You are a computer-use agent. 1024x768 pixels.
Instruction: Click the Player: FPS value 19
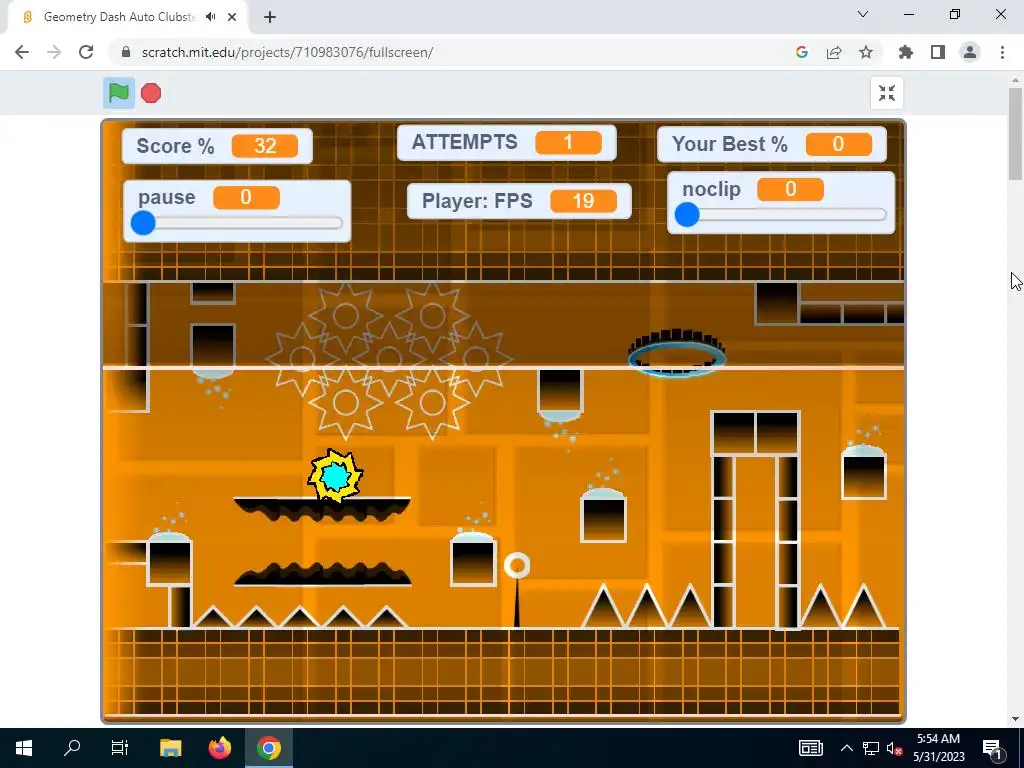[x=583, y=200]
